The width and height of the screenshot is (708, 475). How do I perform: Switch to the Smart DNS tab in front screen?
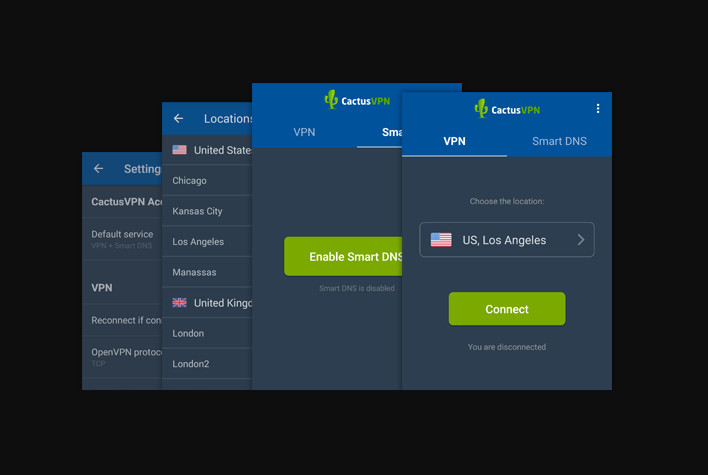click(559, 141)
